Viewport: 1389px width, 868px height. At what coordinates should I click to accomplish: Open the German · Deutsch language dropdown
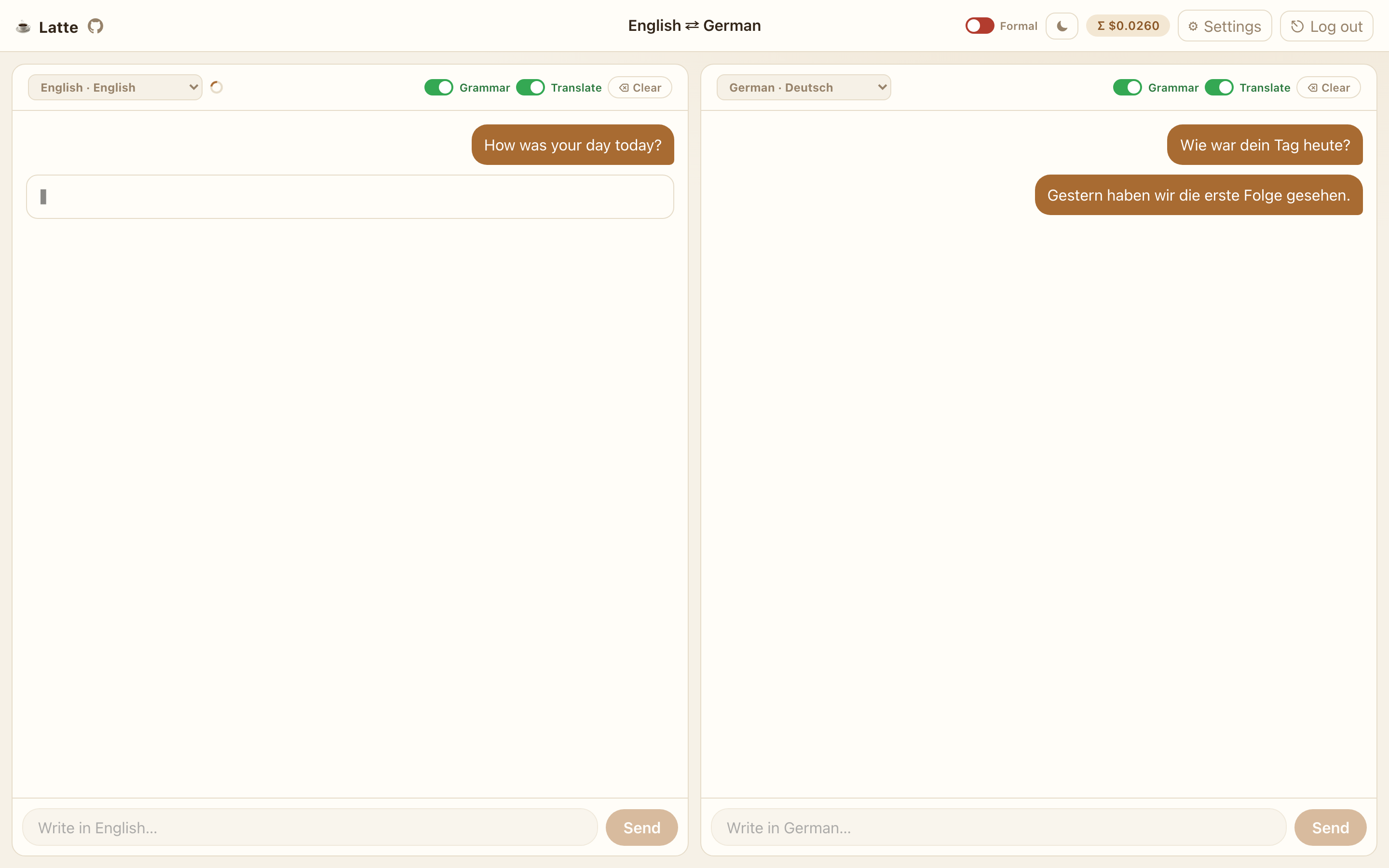pos(803,87)
